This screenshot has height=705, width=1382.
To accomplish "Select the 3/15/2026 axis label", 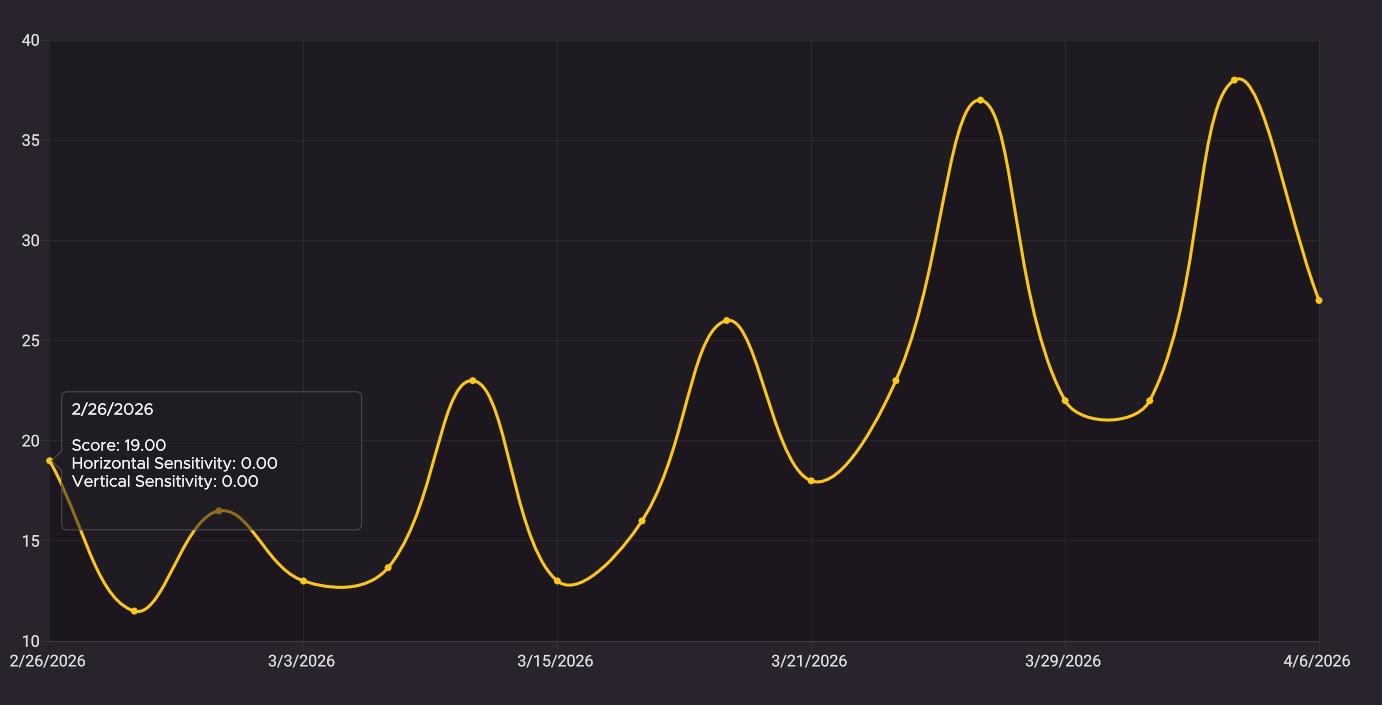I will 556,661.
